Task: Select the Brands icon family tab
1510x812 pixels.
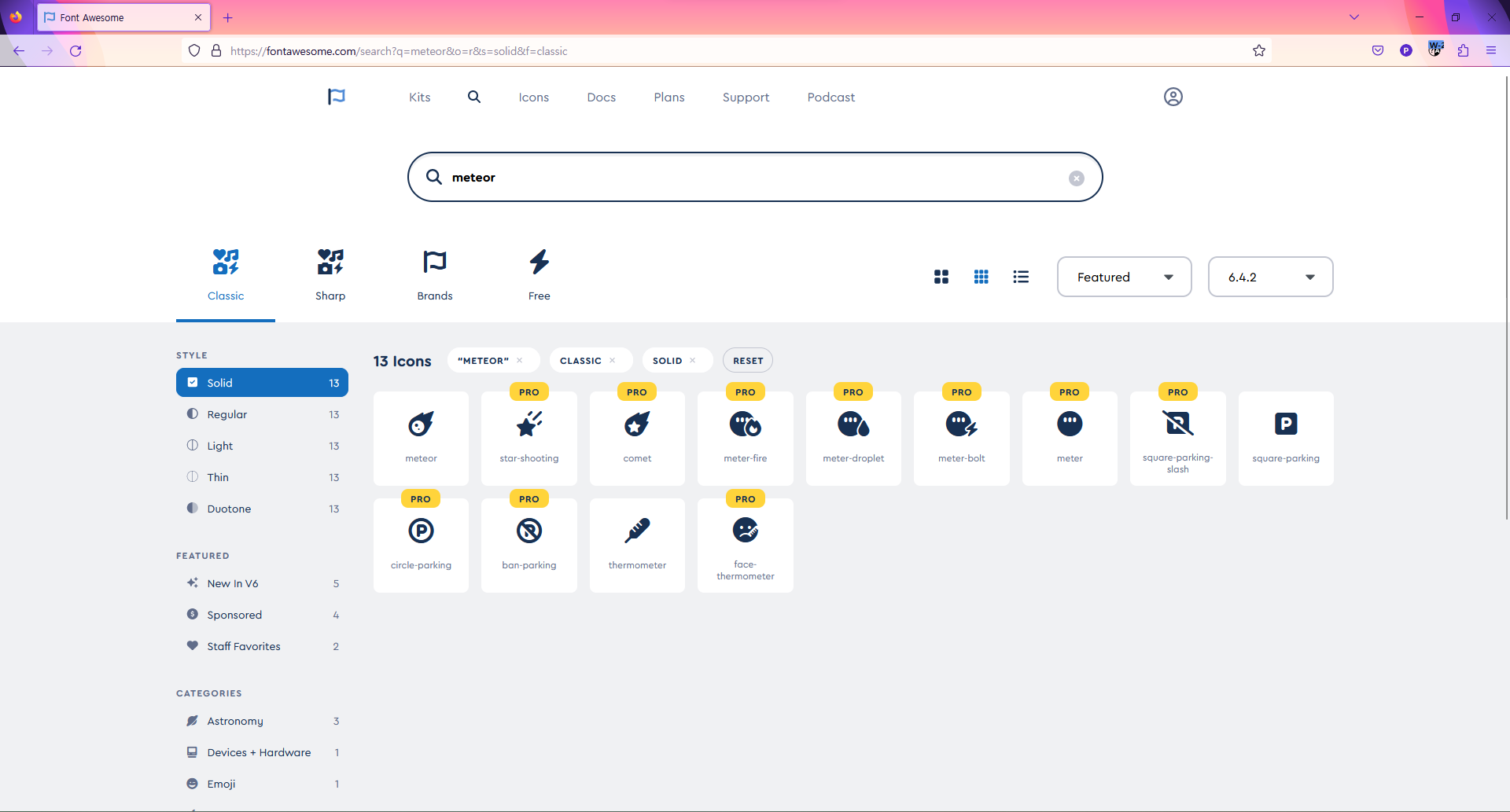Action: 435,275
